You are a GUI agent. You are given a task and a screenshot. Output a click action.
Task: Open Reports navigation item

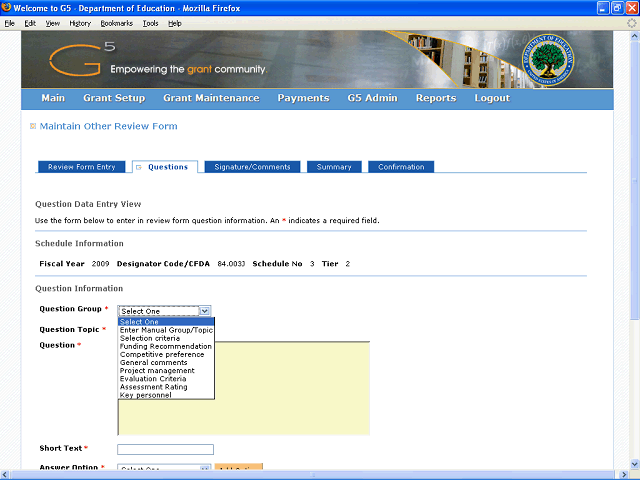pyautogui.click(x=436, y=98)
